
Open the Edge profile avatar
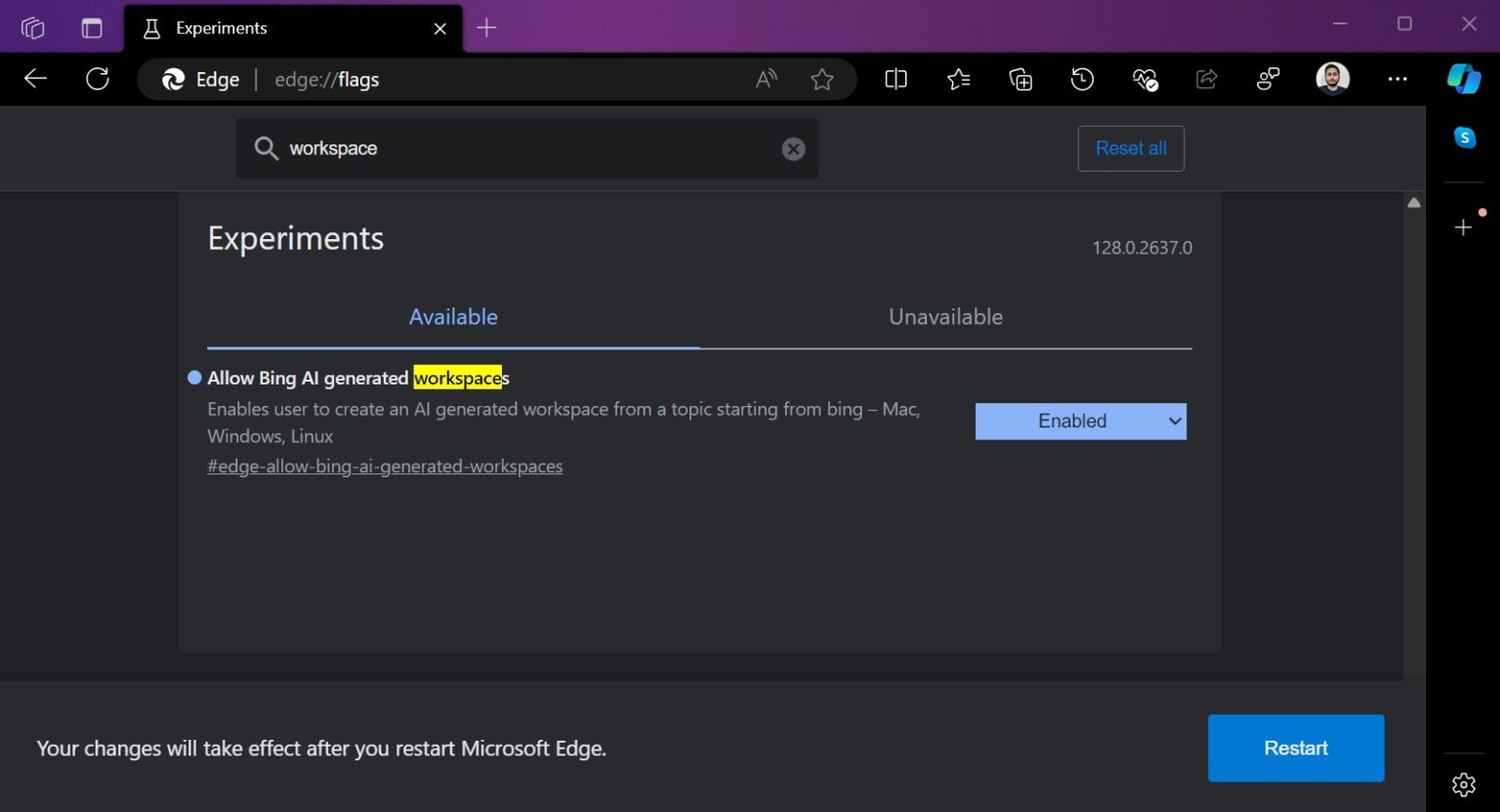click(1332, 79)
